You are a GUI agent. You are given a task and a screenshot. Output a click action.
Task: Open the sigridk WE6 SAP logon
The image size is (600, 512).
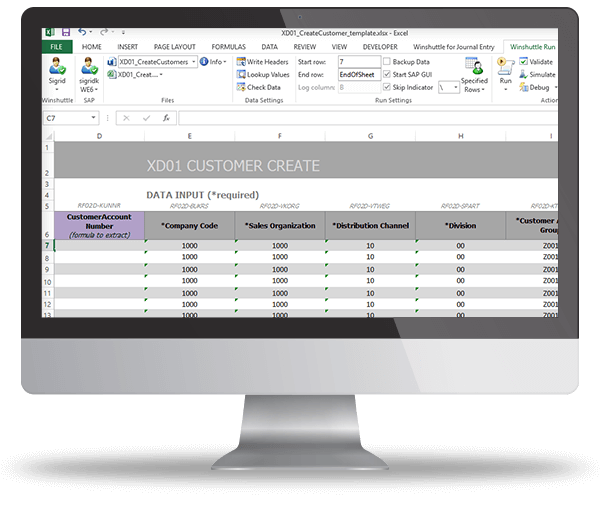[89, 74]
